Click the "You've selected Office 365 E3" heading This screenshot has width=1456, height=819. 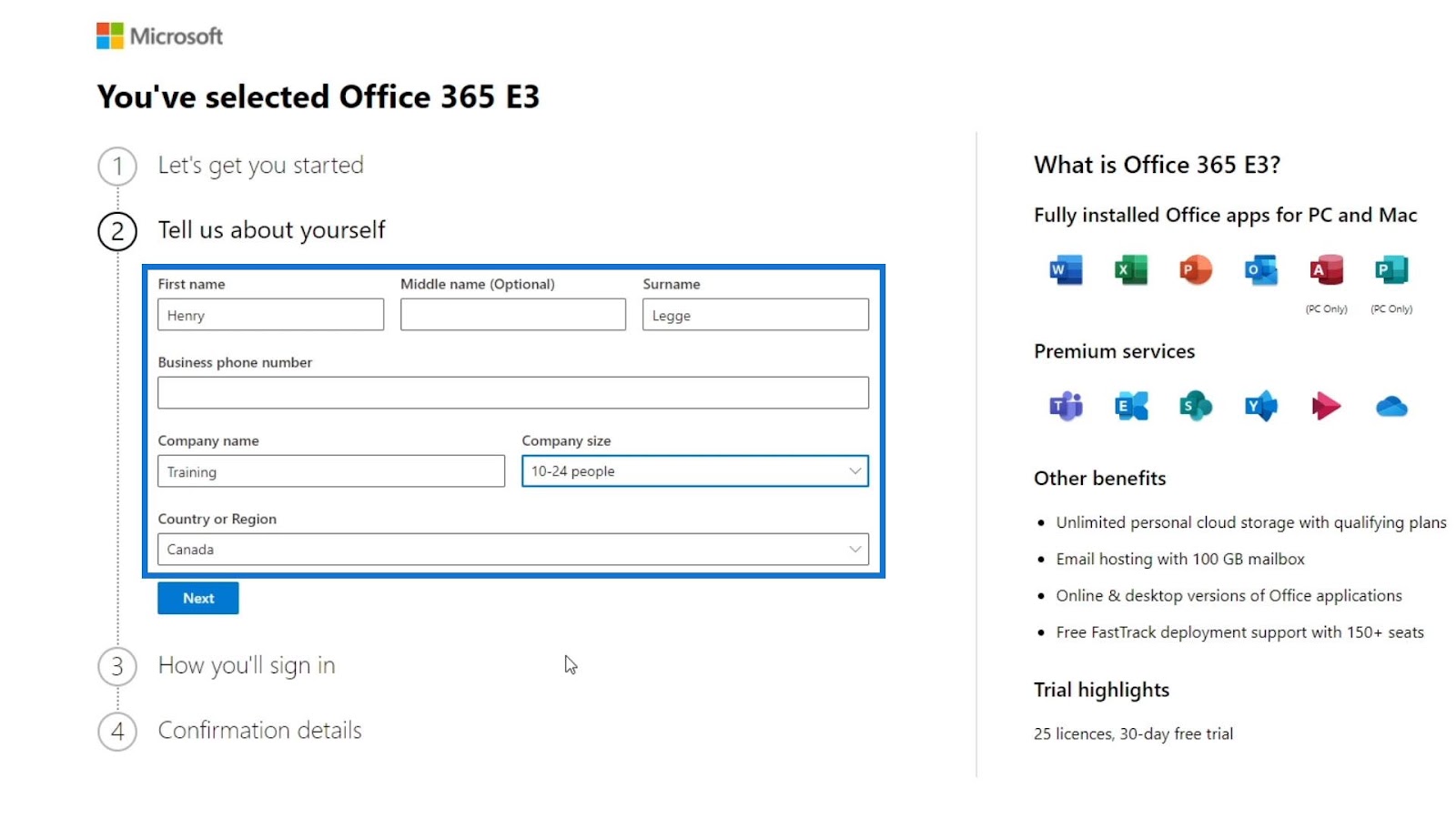tap(318, 96)
